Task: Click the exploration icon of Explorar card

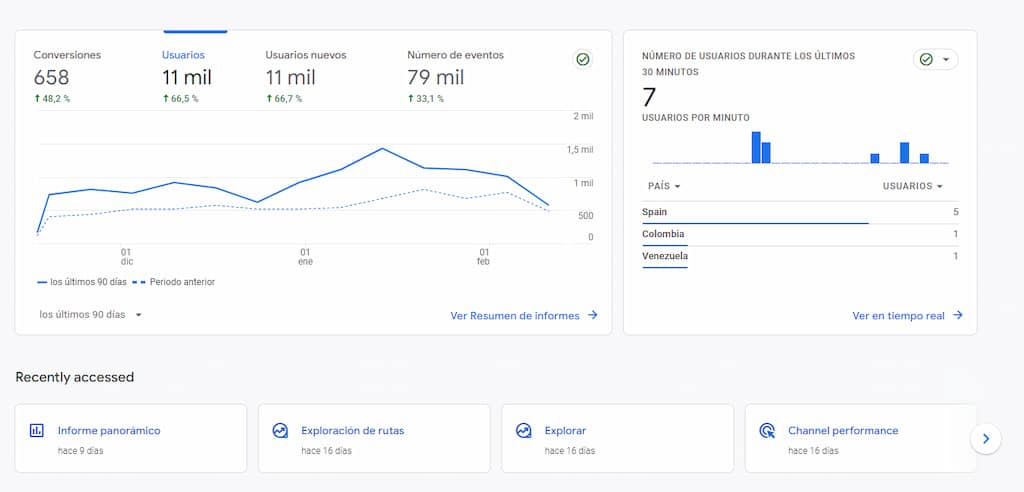Action: click(523, 431)
